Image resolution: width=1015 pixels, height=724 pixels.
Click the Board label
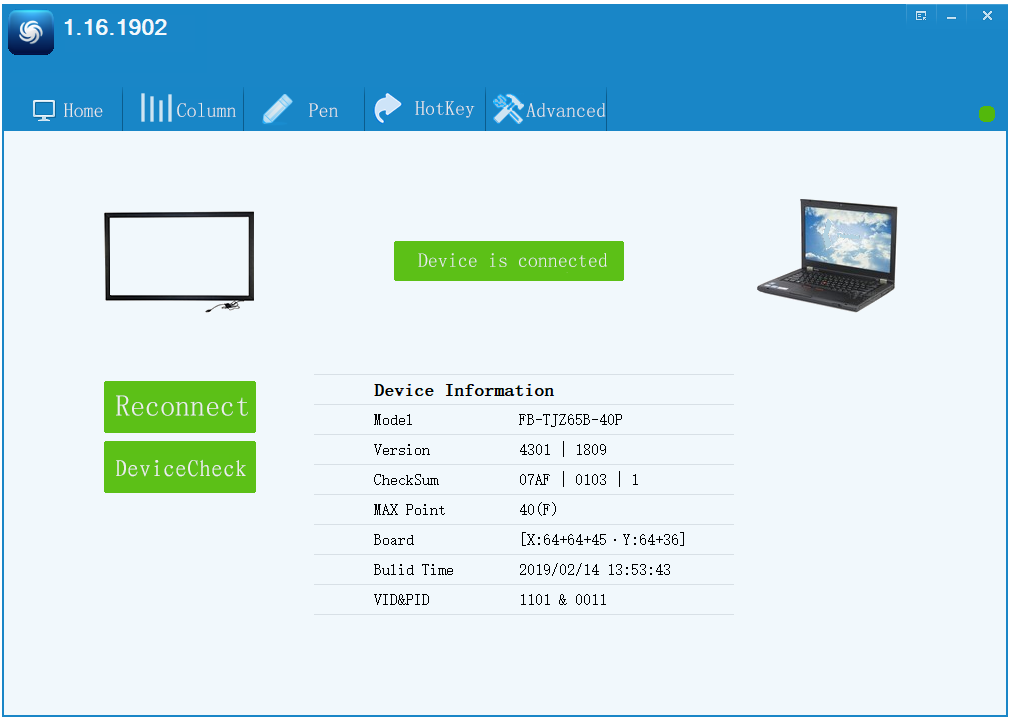(x=394, y=540)
